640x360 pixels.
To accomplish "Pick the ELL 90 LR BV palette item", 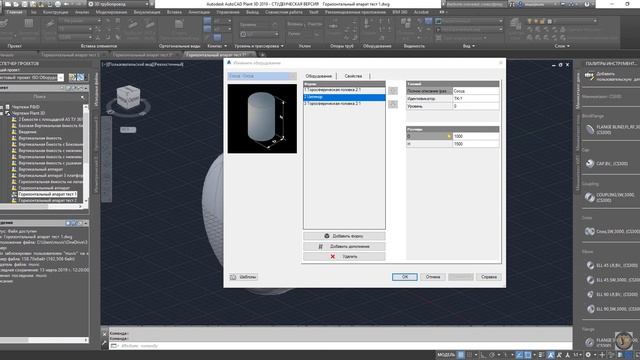I will (x=612, y=294).
